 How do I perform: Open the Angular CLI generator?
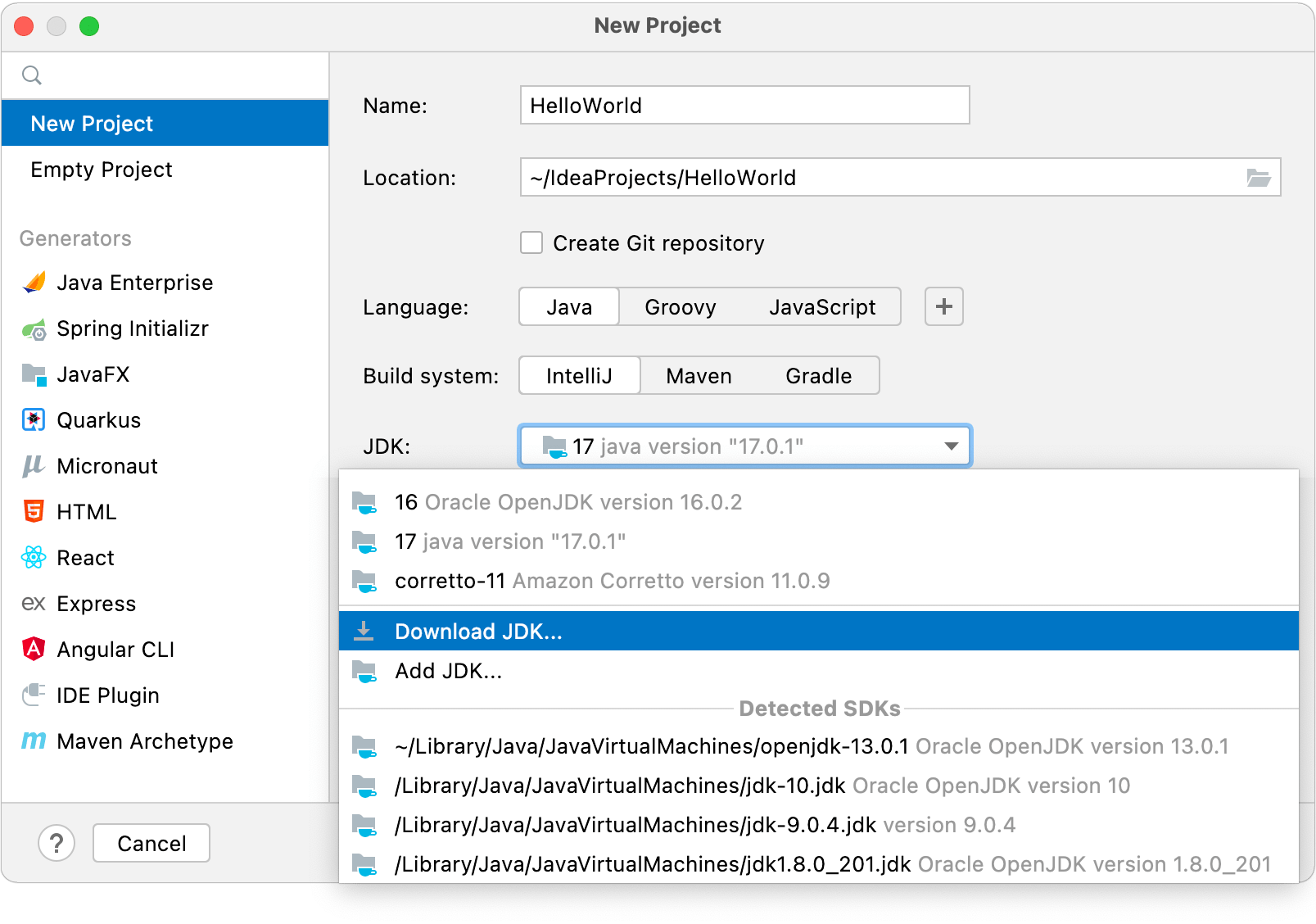pyautogui.click(x=34, y=649)
